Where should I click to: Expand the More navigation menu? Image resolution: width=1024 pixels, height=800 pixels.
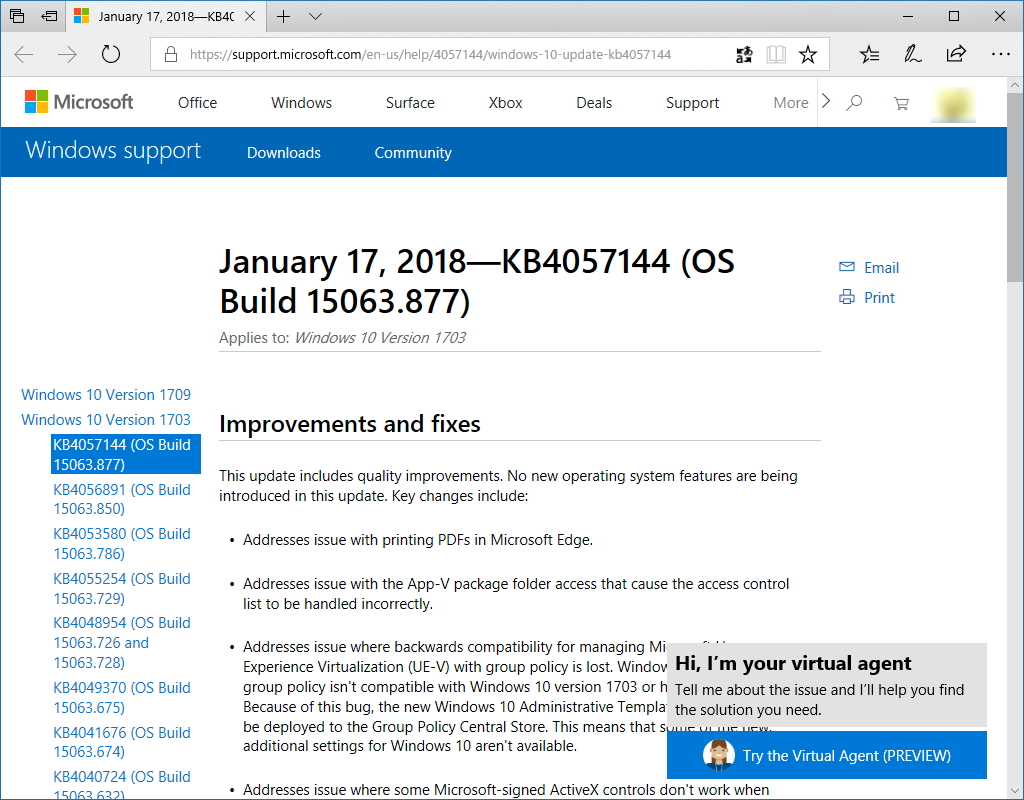791,102
